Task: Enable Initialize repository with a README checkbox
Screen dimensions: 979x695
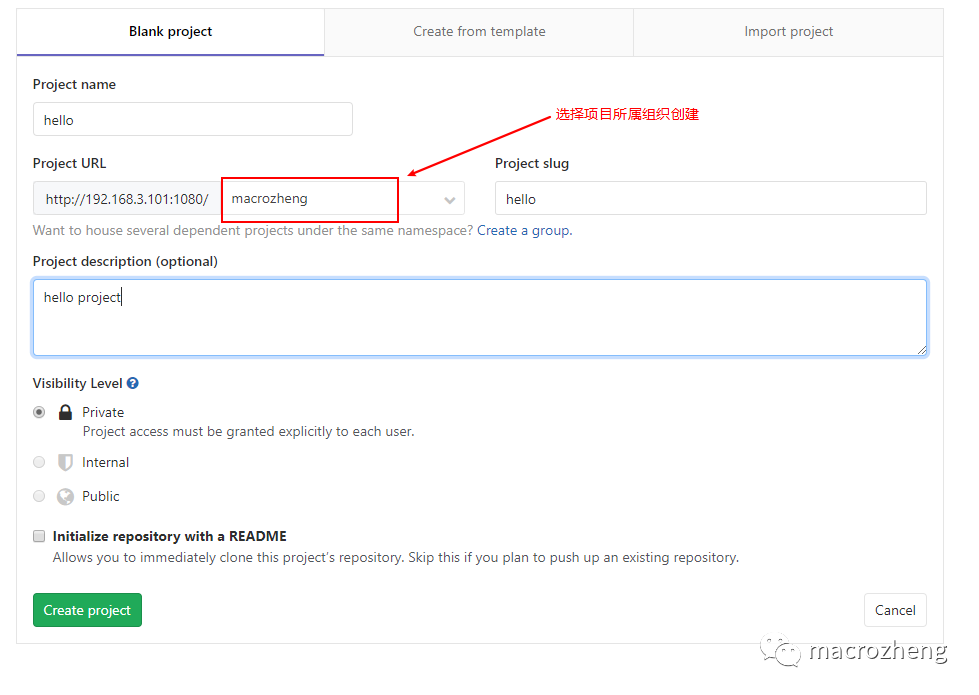Action: tap(39, 536)
